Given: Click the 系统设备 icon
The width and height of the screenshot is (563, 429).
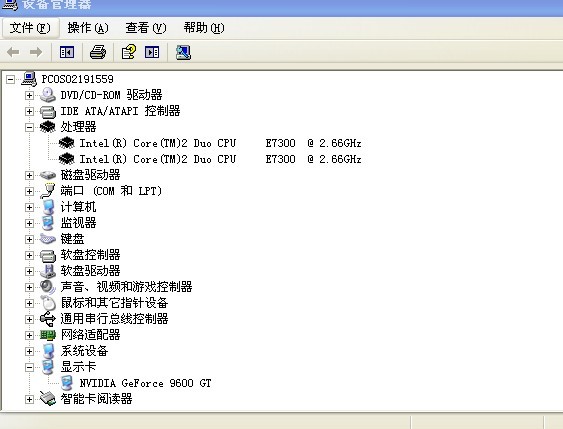Looking at the screenshot, I should tap(48, 351).
